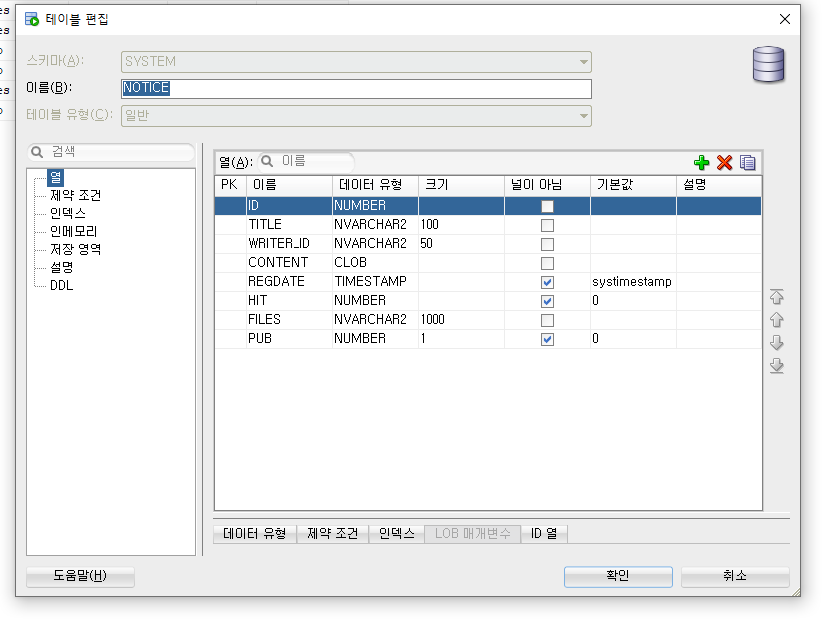Select the 인메모리 tree node
840x624 pixels.
pos(73,231)
